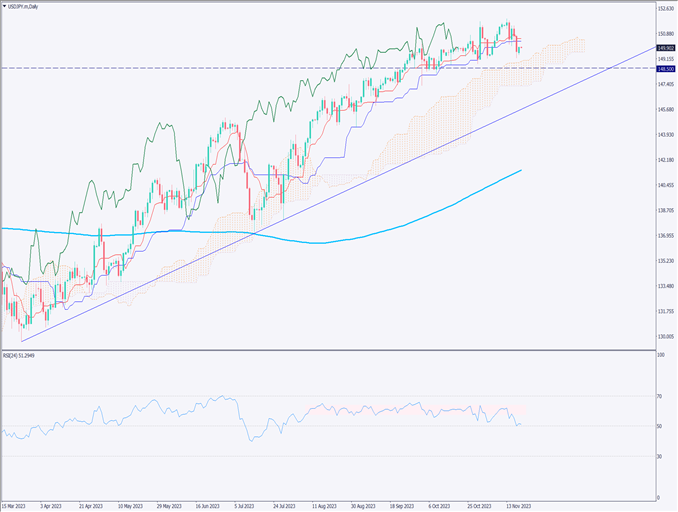Click the current price label 149.902

664,47
